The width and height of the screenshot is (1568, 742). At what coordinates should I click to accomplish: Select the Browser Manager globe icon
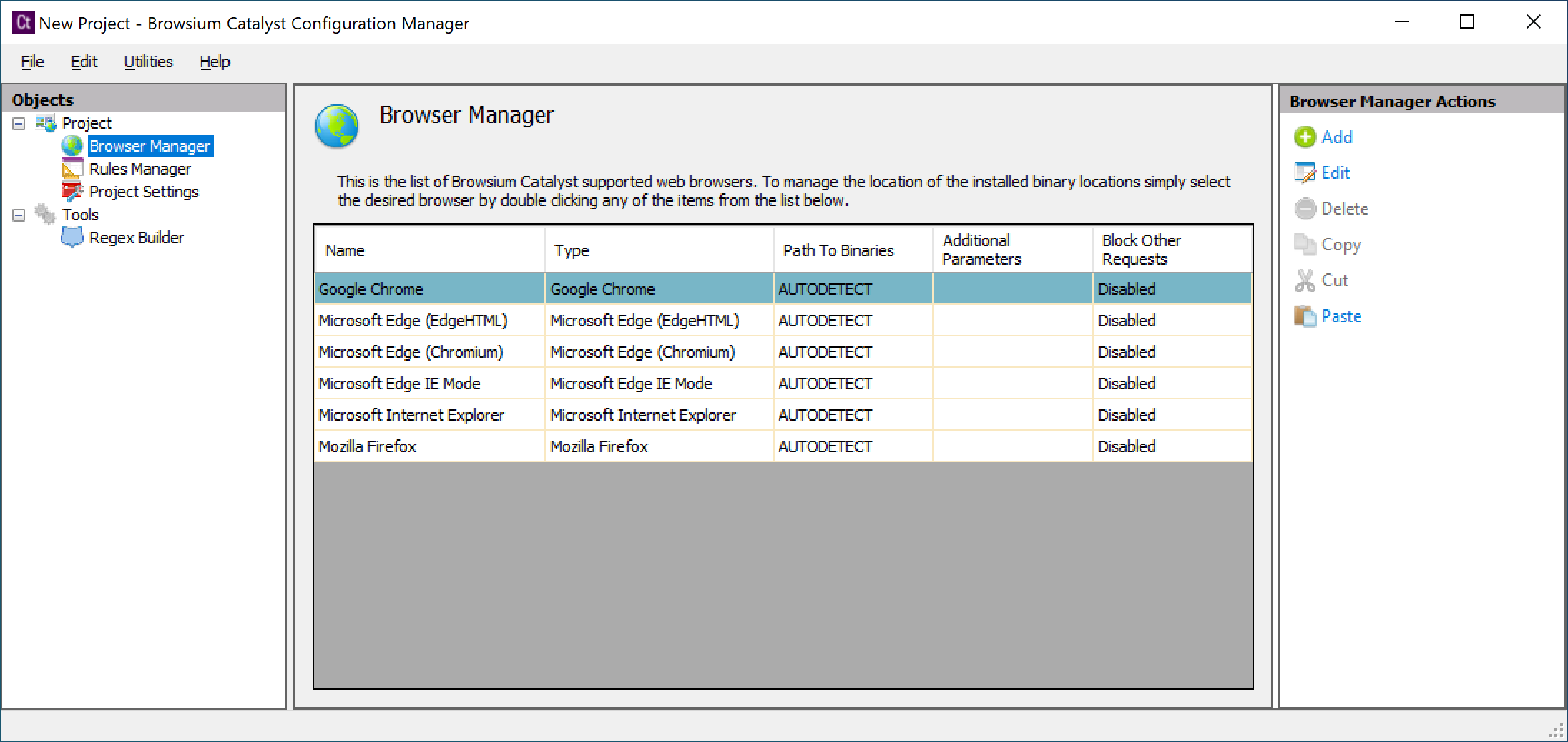(72, 145)
